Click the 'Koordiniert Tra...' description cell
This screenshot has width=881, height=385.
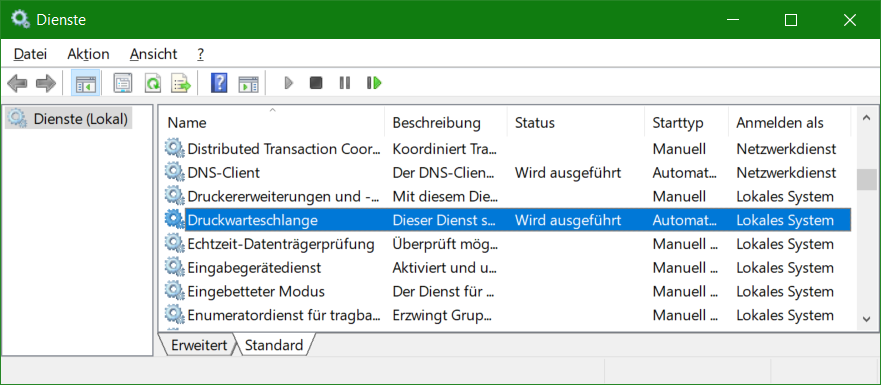444,149
